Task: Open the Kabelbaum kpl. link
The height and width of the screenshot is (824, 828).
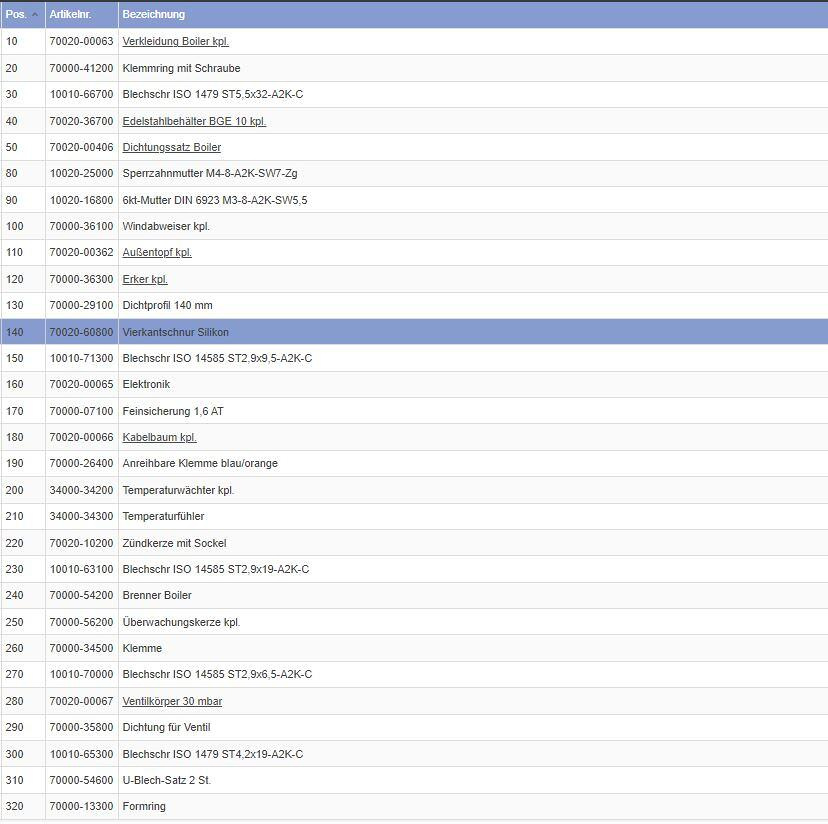Action: (x=159, y=437)
